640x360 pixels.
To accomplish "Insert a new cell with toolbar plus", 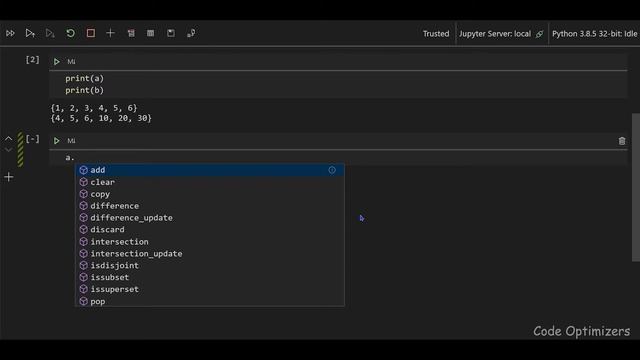I will pos(110,33).
